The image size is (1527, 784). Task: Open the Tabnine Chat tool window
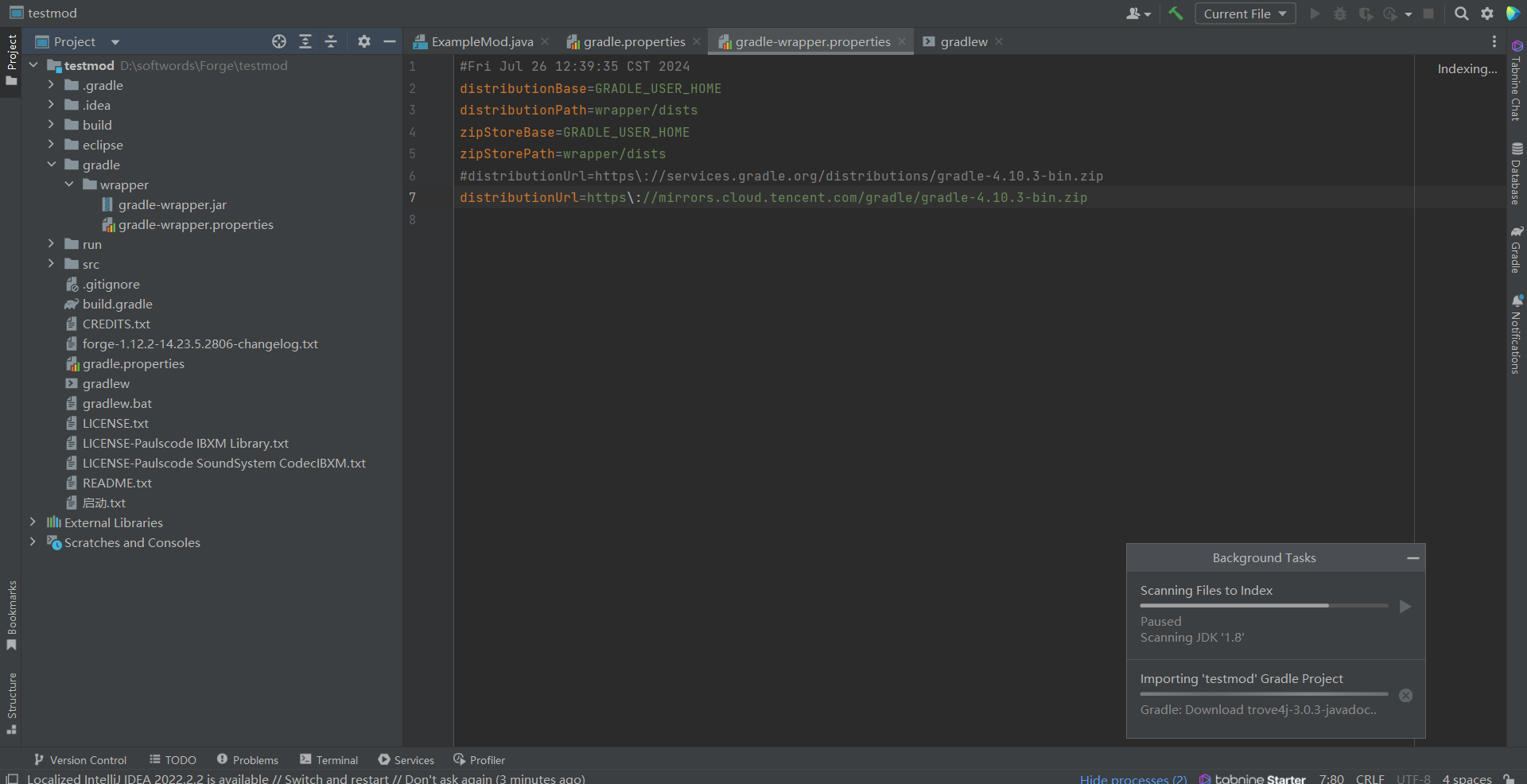[1517, 80]
